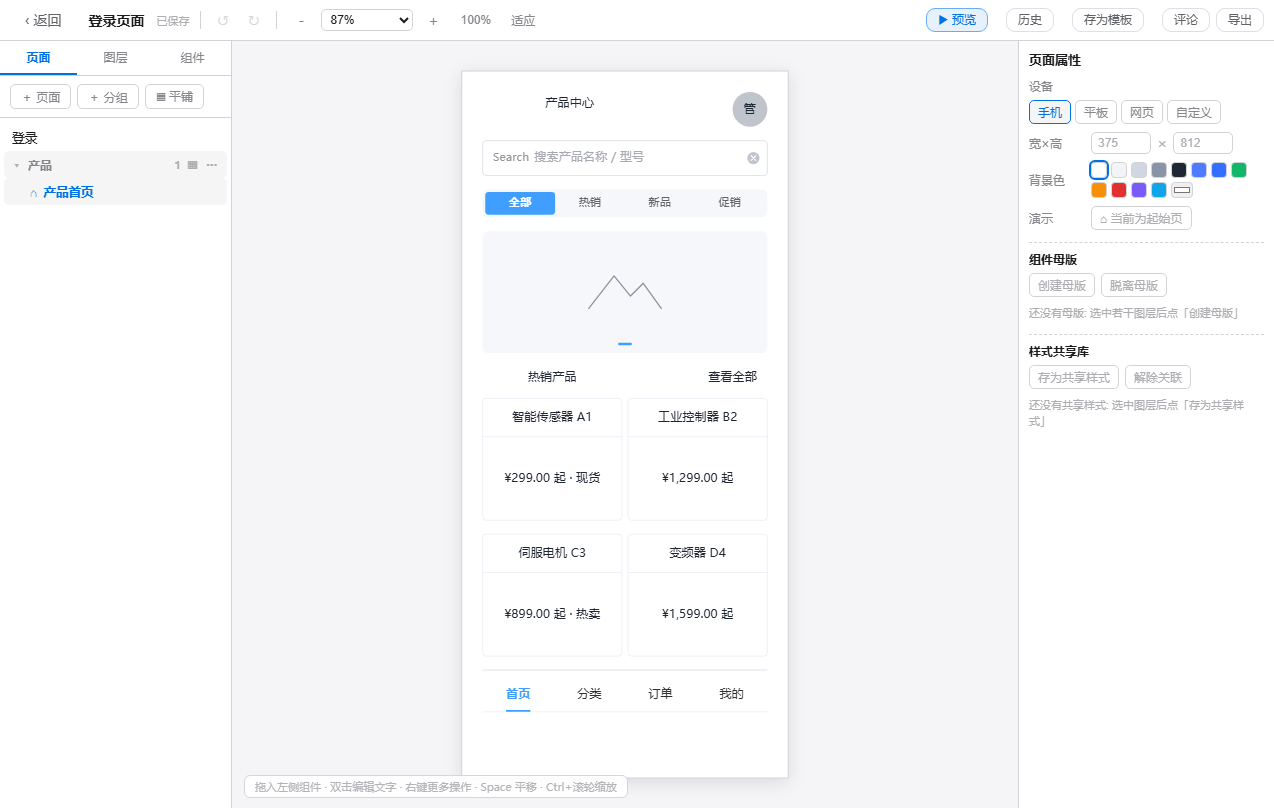Open 历史 history
This screenshot has width=1274, height=808.
(x=1030, y=20)
